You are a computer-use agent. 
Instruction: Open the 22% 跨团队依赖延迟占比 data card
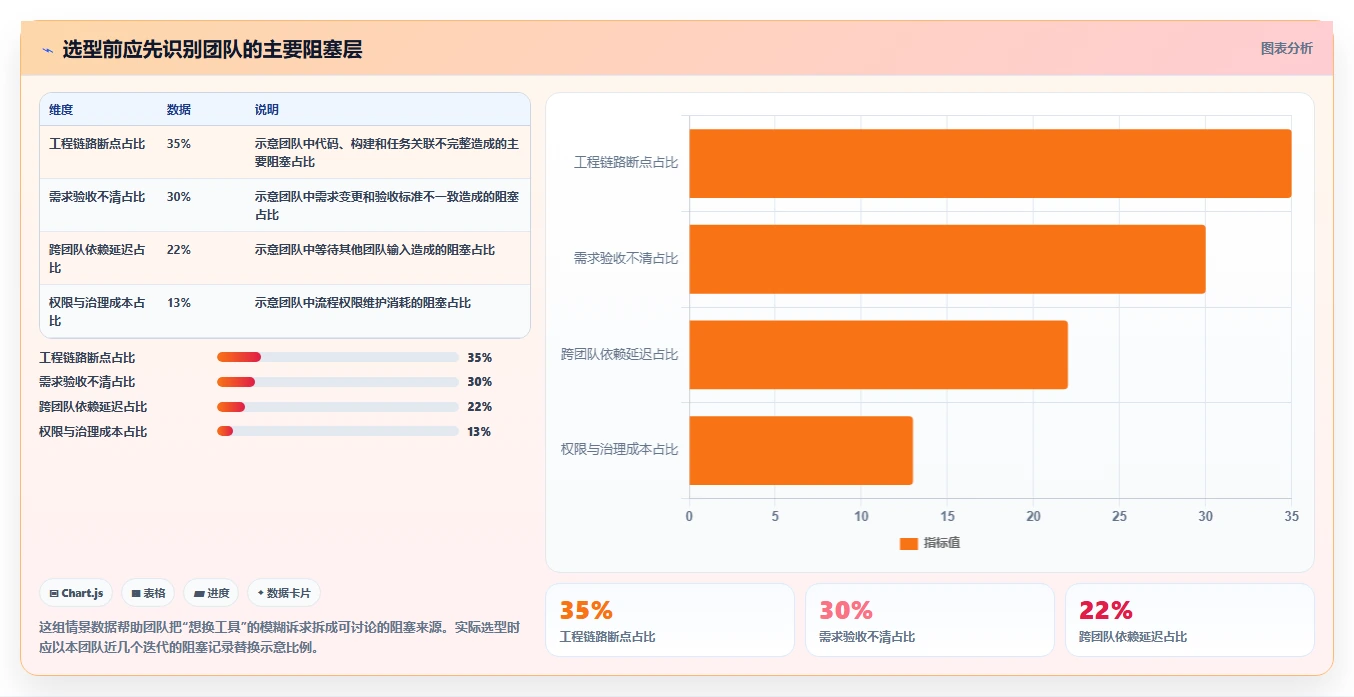pyautogui.click(x=1190, y=620)
